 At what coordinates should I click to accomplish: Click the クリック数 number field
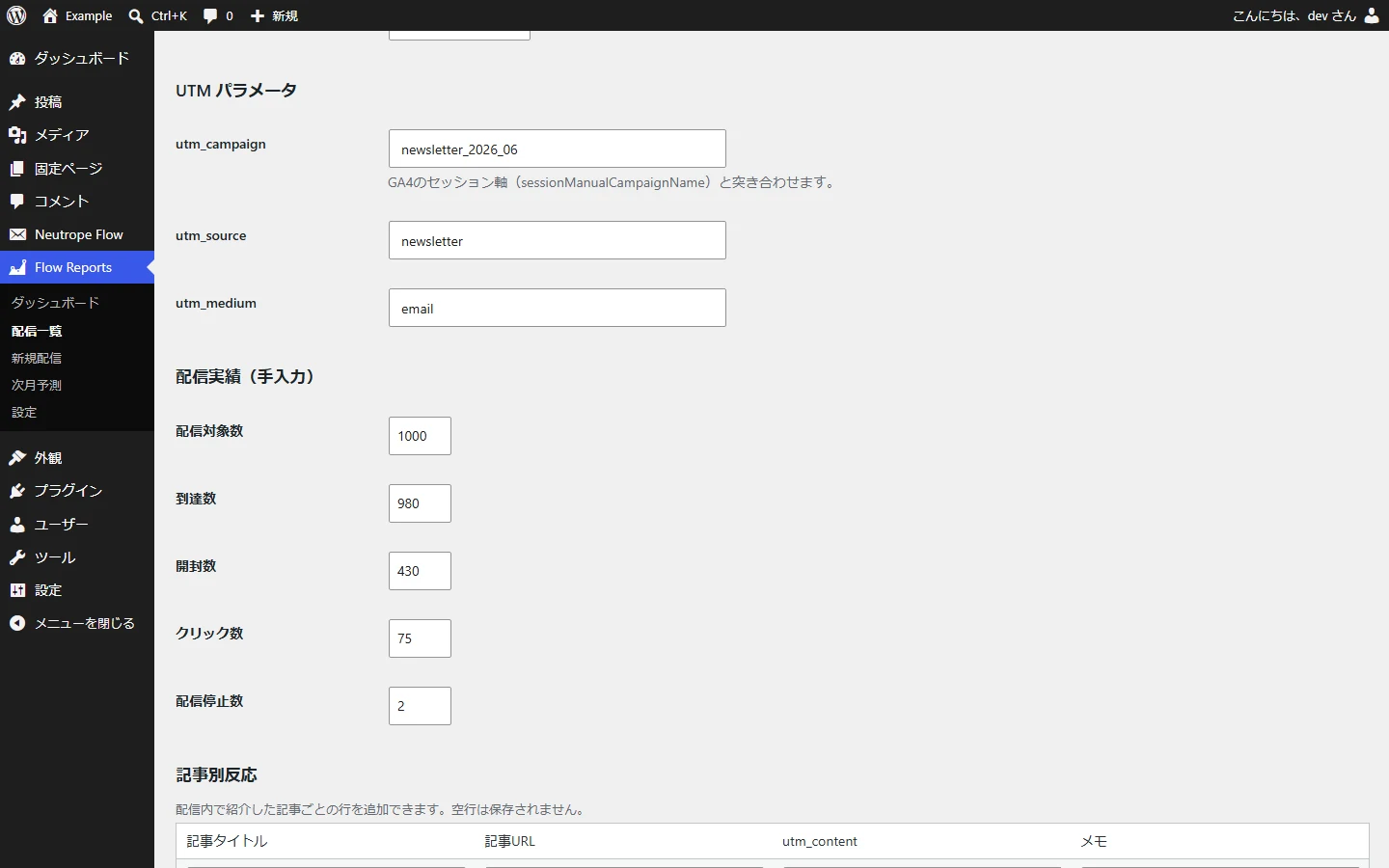(x=420, y=638)
